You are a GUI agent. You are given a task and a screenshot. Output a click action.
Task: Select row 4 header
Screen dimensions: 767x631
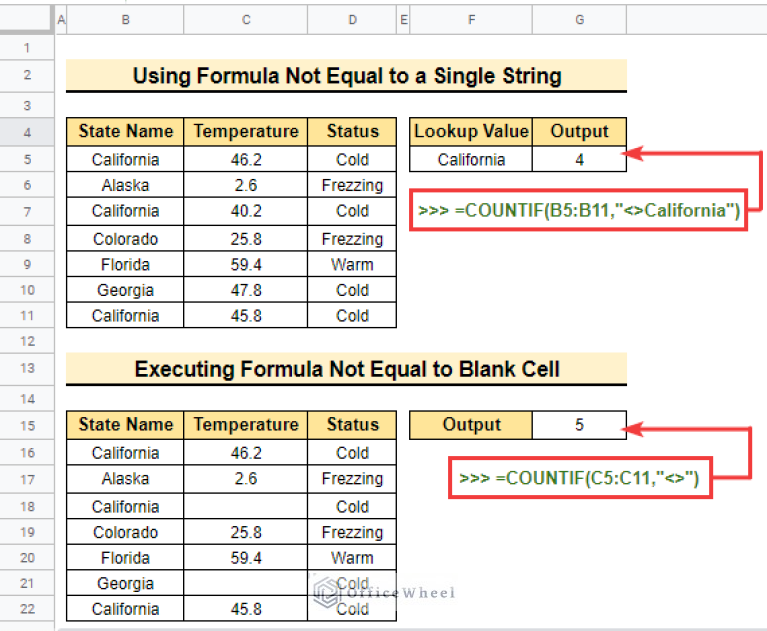pyautogui.click(x=27, y=131)
